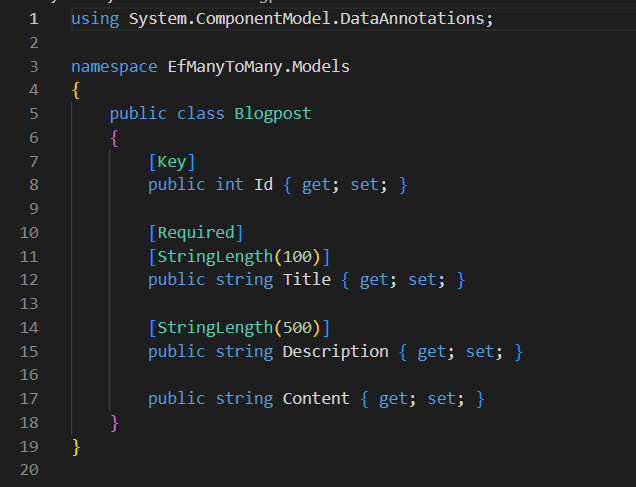
Task: Click 'int' type keyword on line 8
Action: (229, 185)
